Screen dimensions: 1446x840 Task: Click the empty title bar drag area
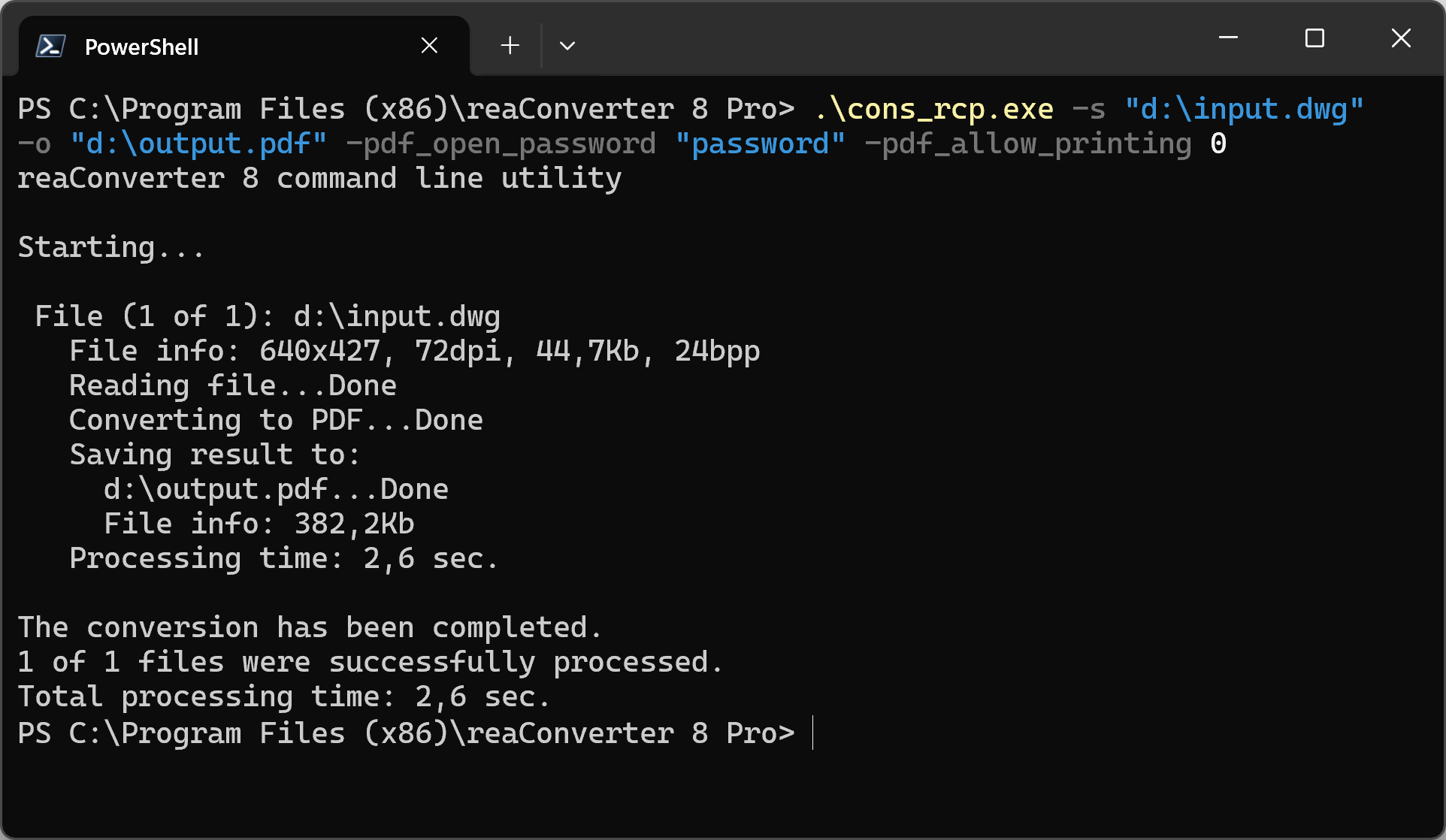coord(902,38)
